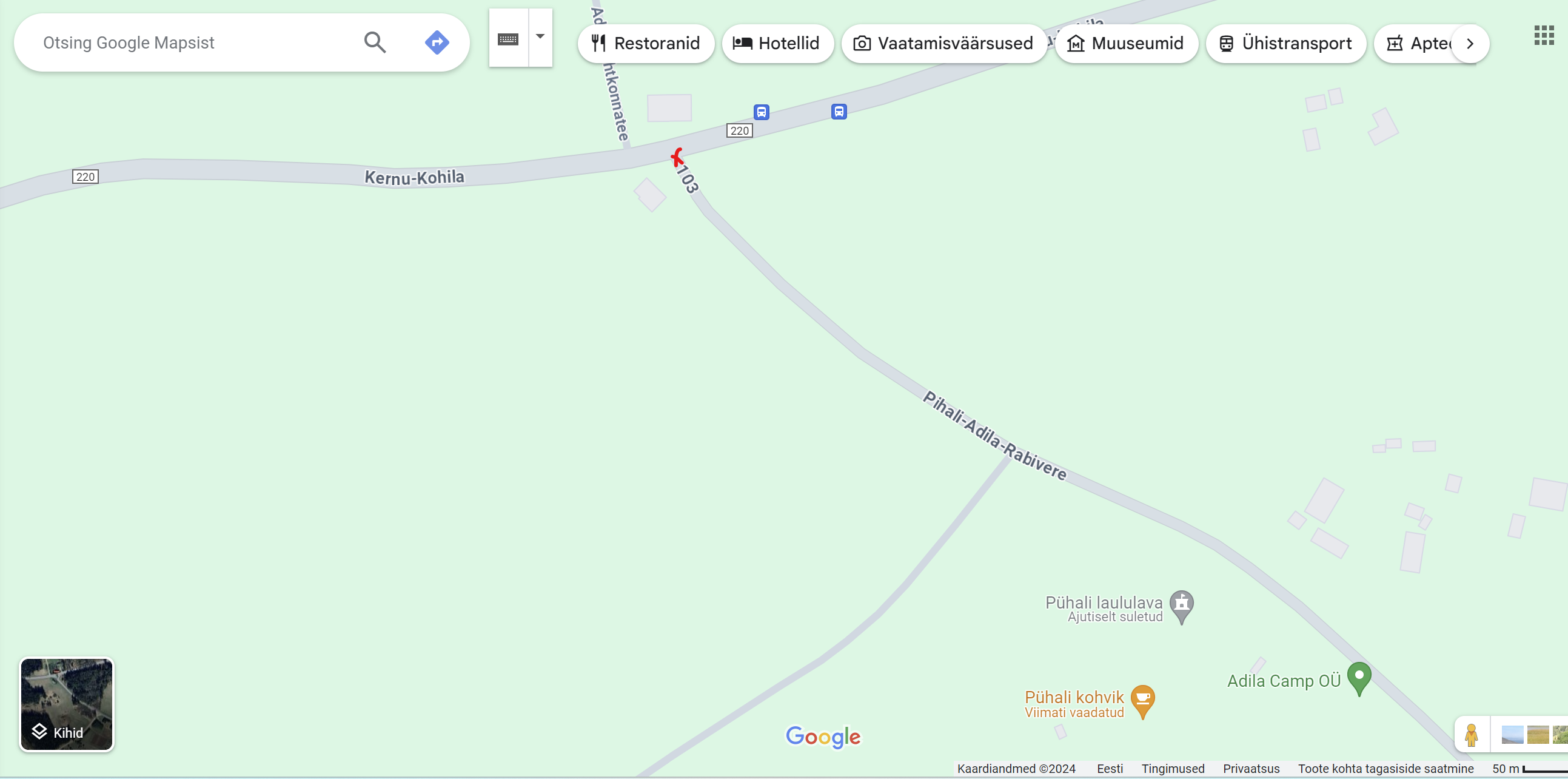Screen dimensions: 1568x779
Task: Click the right bus stop icon
Action: pos(839,112)
